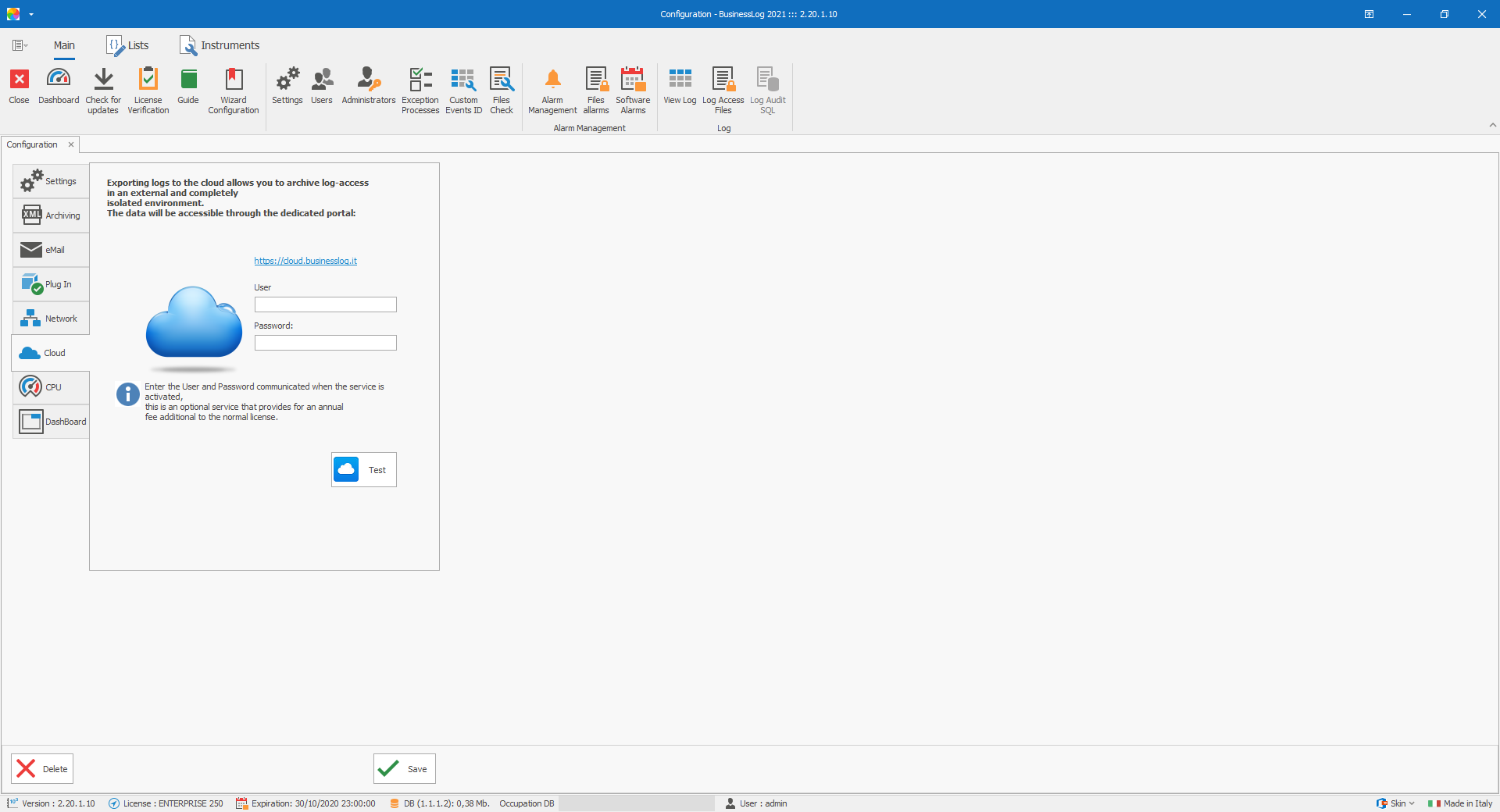Select the Cloud side tab
This screenshot has width=1500, height=812.
coord(51,353)
